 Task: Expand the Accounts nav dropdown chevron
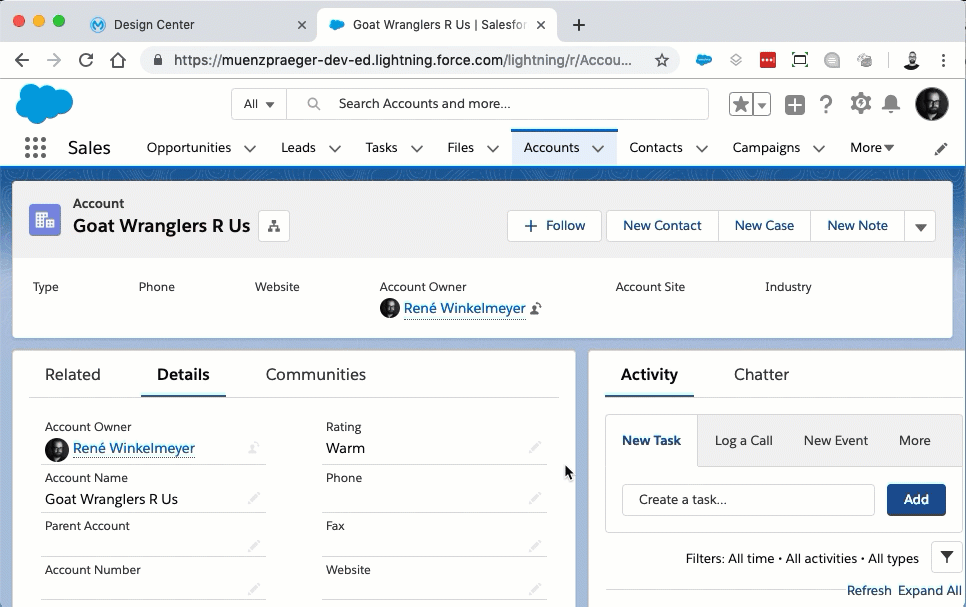(598, 149)
